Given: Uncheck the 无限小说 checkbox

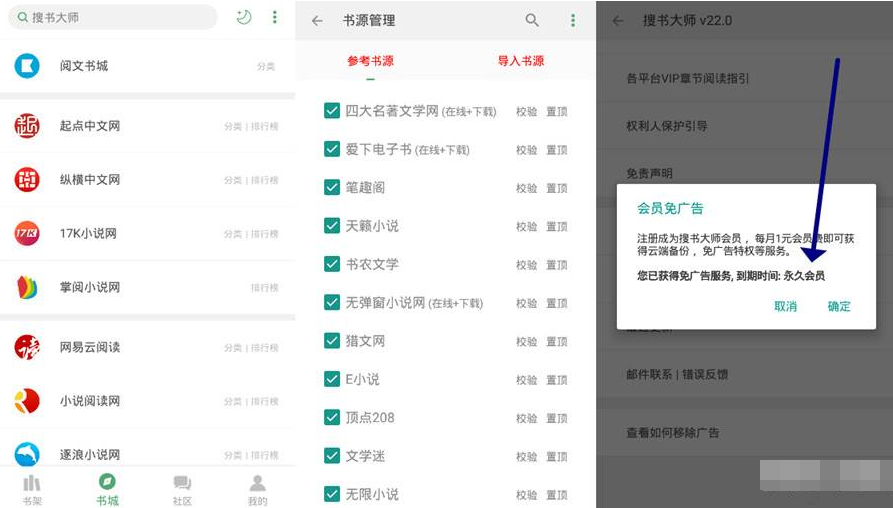Looking at the screenshot, I should pos(331,494).
